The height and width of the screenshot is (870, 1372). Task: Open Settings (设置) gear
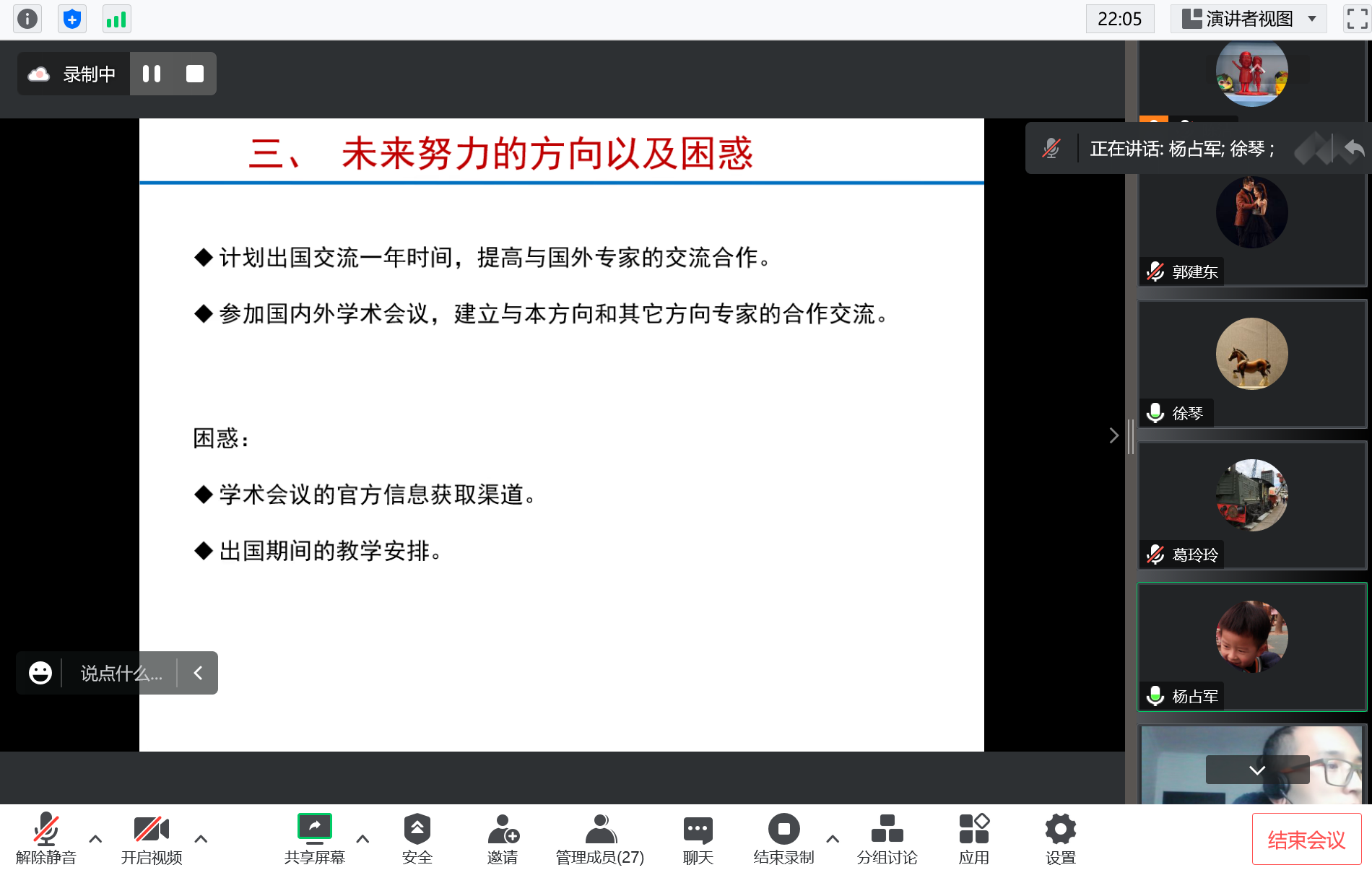(1060, 838)
